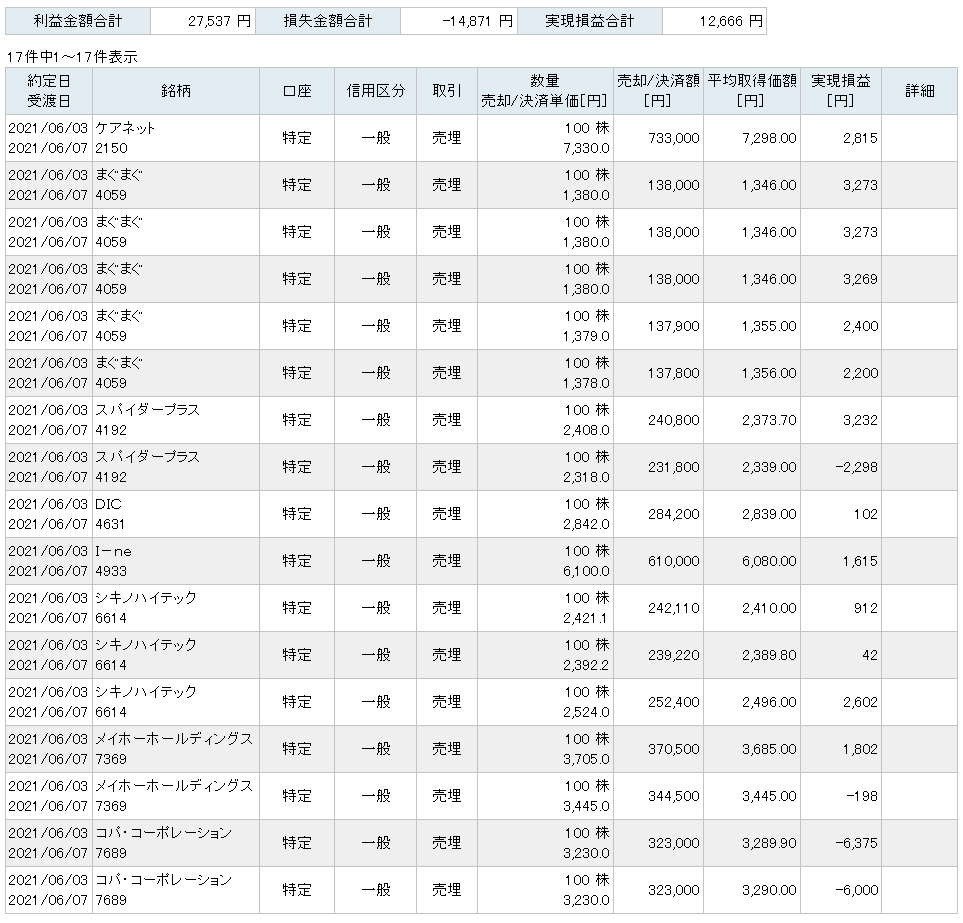
Task: Click the 一般 cell in the I-ne row
Action: coord(376,561)
